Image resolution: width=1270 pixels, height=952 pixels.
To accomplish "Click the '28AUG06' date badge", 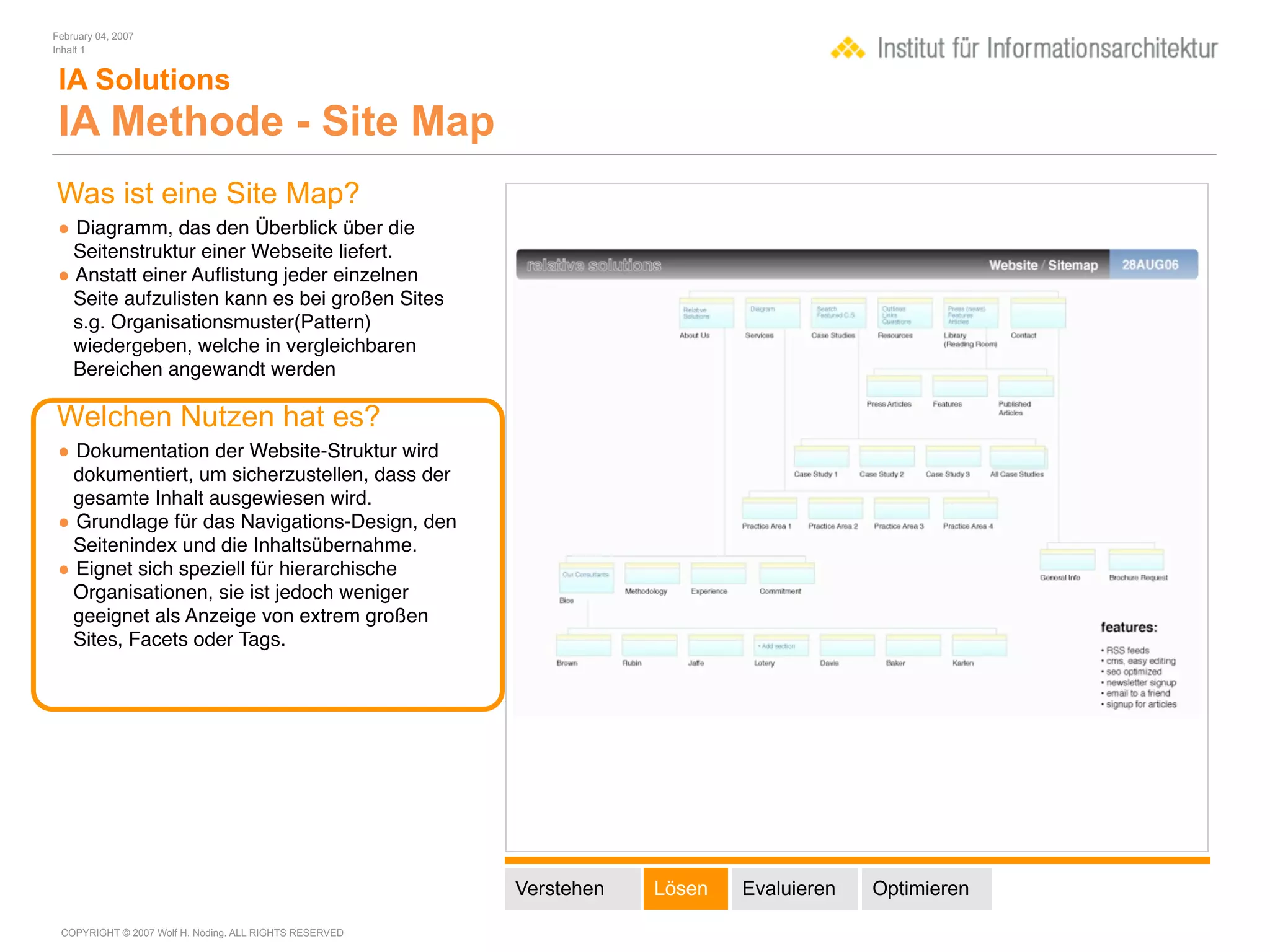I will pyautogui.click(x=1153, y=265).
